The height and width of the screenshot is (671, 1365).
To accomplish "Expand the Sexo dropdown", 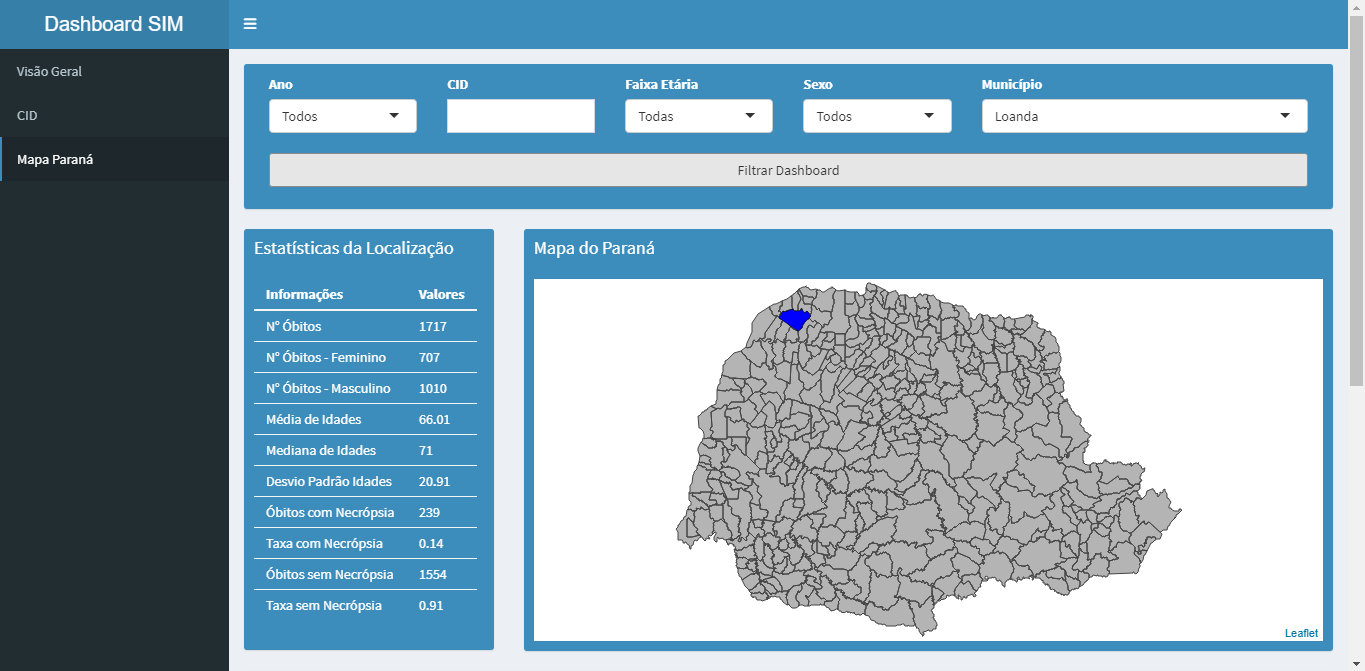I will tap(876, 116).
